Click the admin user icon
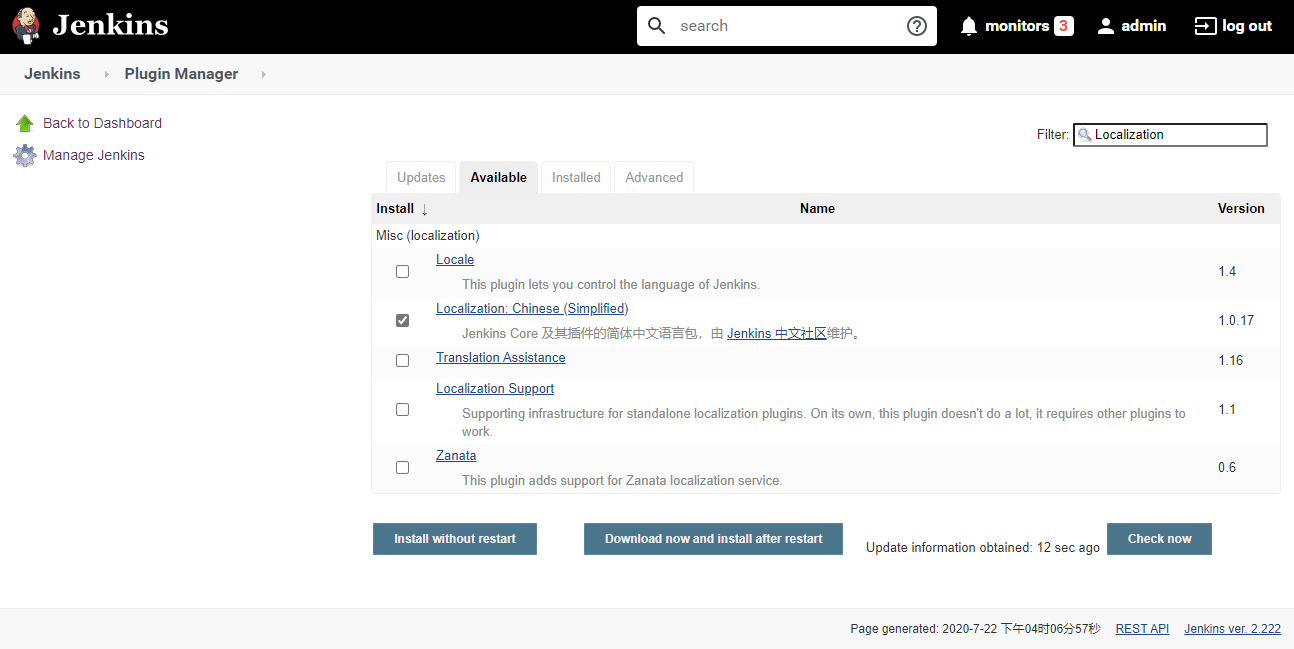The width and height of the screenshot is (1294, 649). click(1105, 26)
